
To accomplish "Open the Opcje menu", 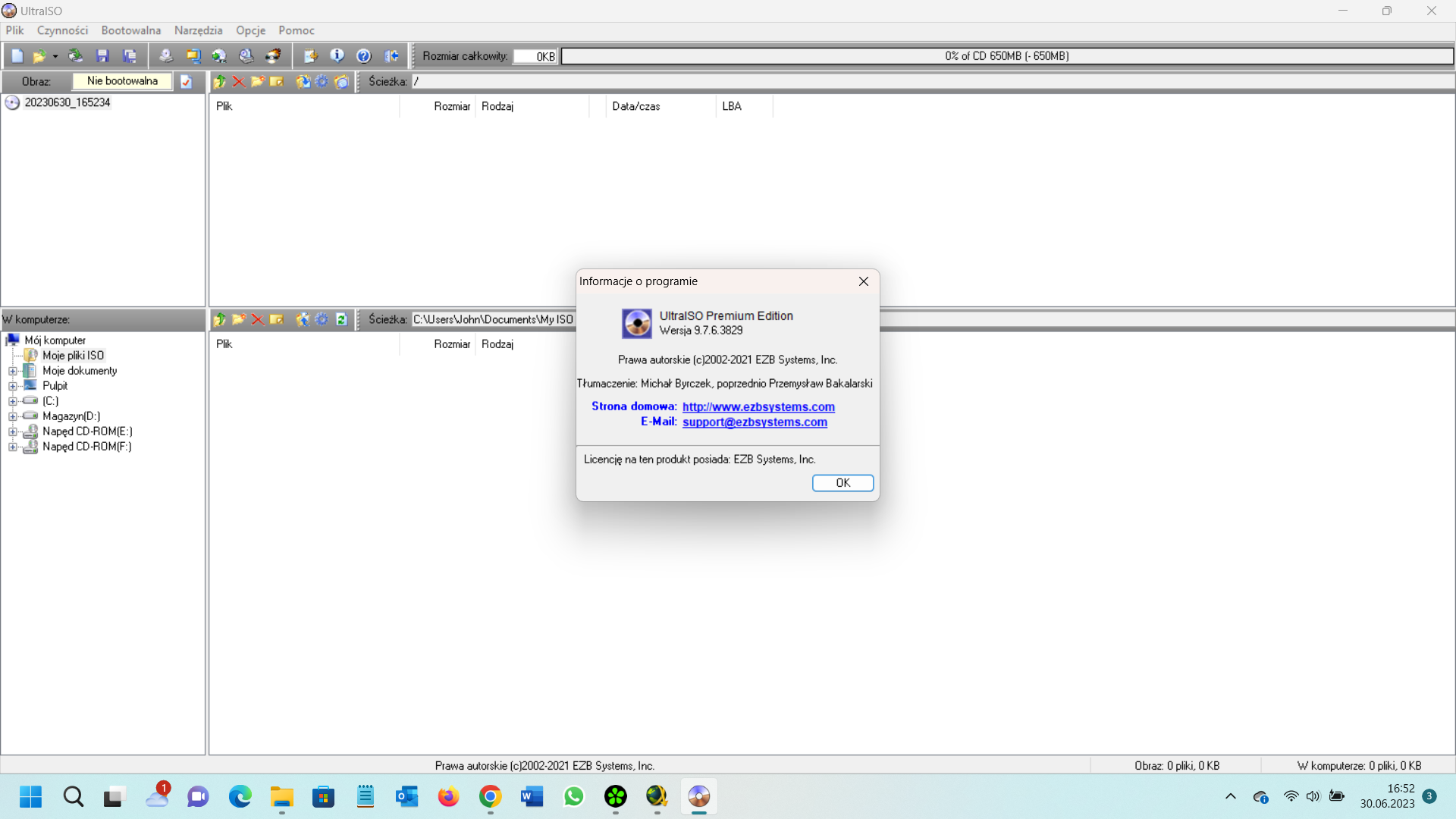I will pos(251,30).
